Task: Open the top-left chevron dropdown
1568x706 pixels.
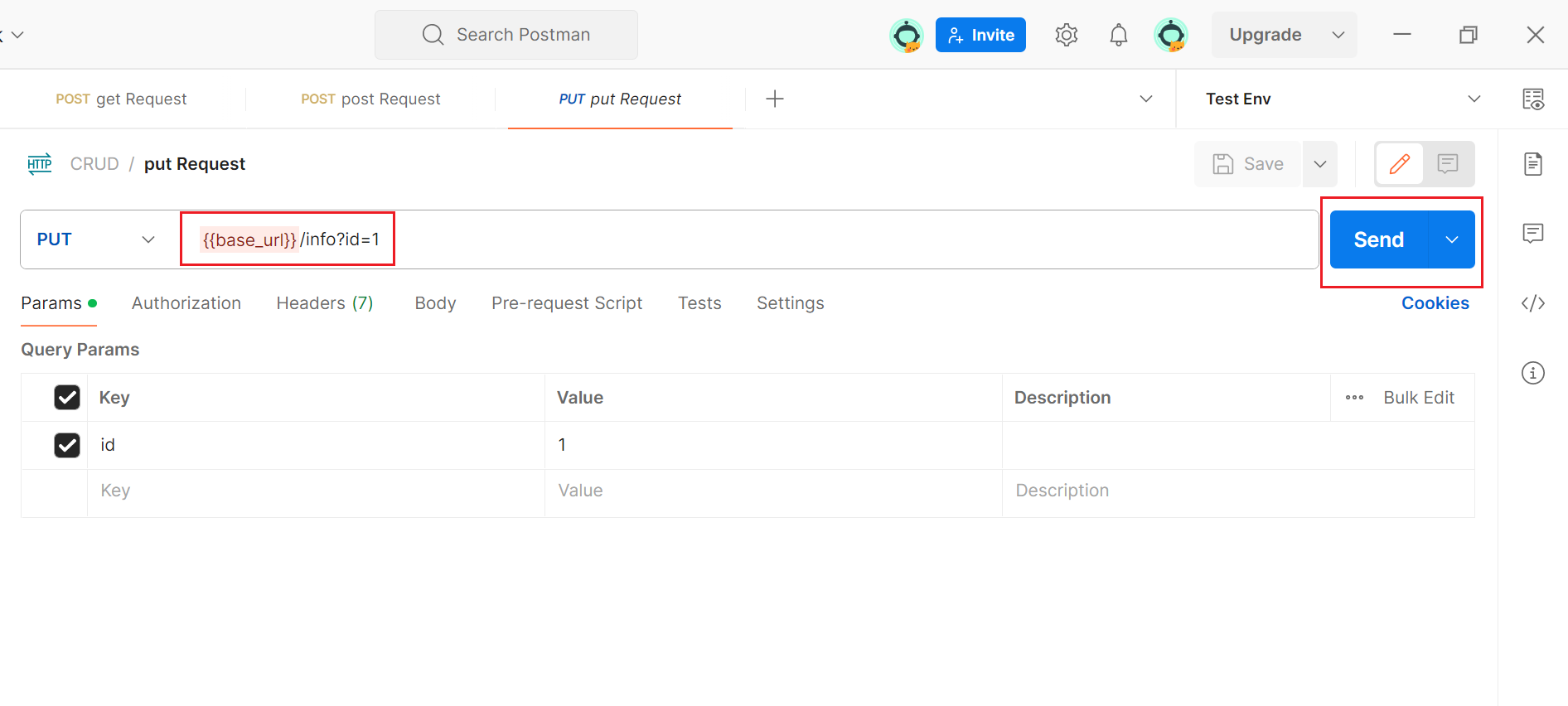Action: coord(17,35)
